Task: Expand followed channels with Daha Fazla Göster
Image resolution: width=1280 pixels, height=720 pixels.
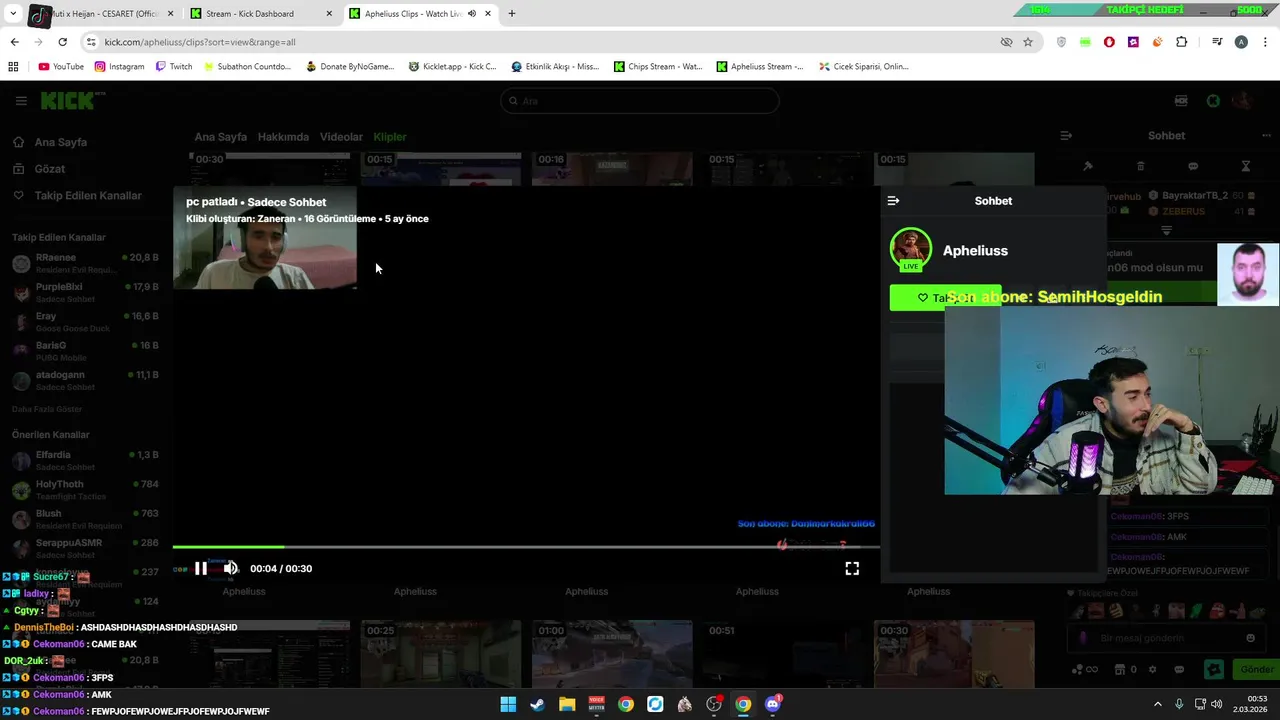Action: pos(47,409)
